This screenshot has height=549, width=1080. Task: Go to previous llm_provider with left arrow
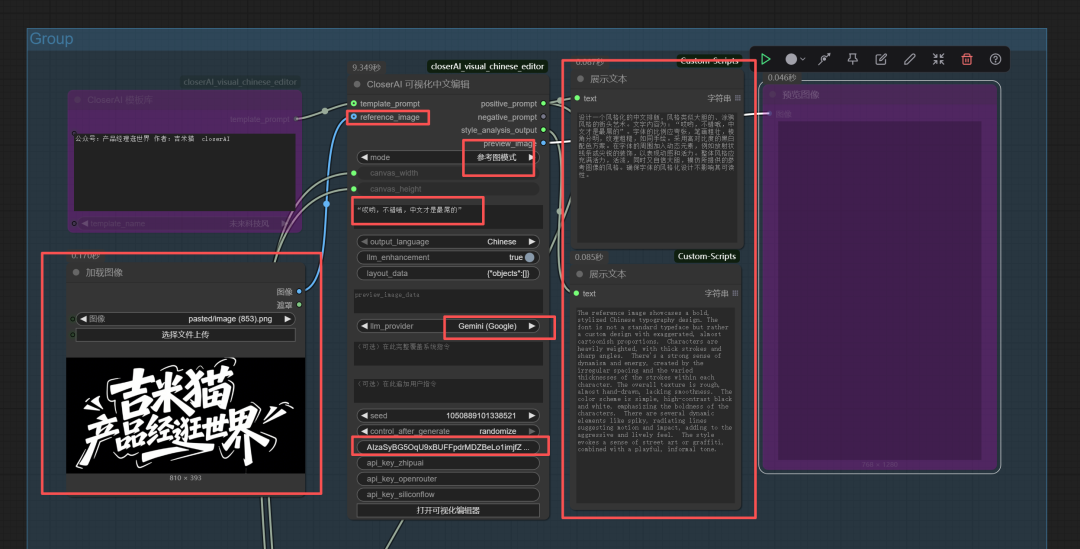(364, 326)
